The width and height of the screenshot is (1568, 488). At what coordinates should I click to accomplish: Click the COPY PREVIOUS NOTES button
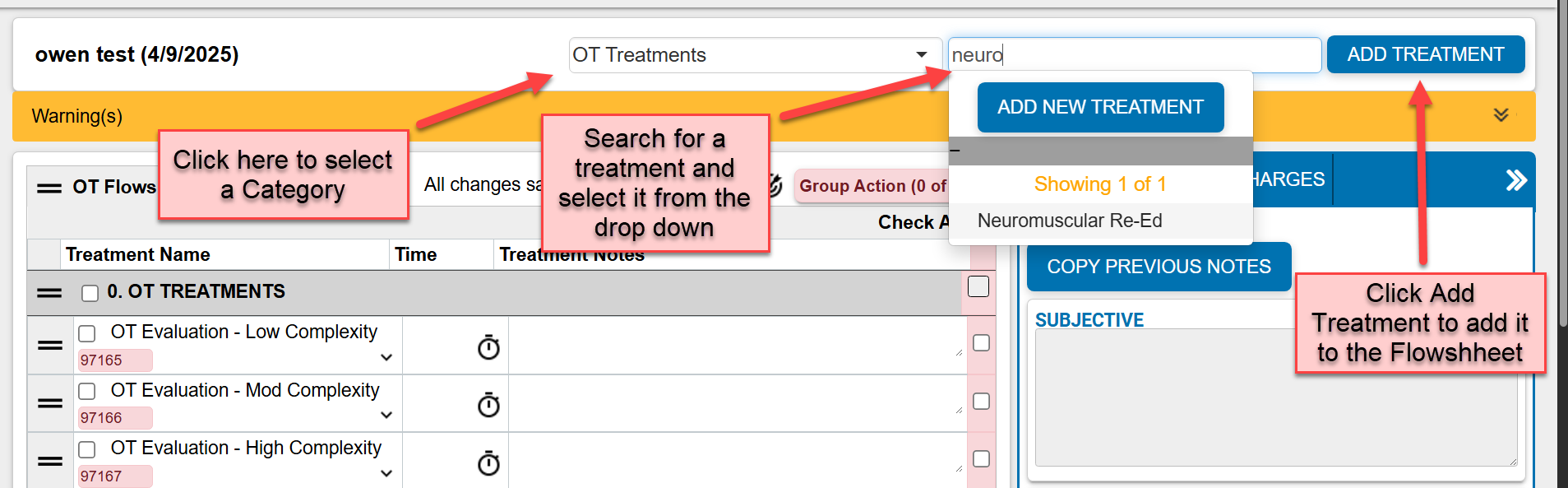click(1158, 267)
